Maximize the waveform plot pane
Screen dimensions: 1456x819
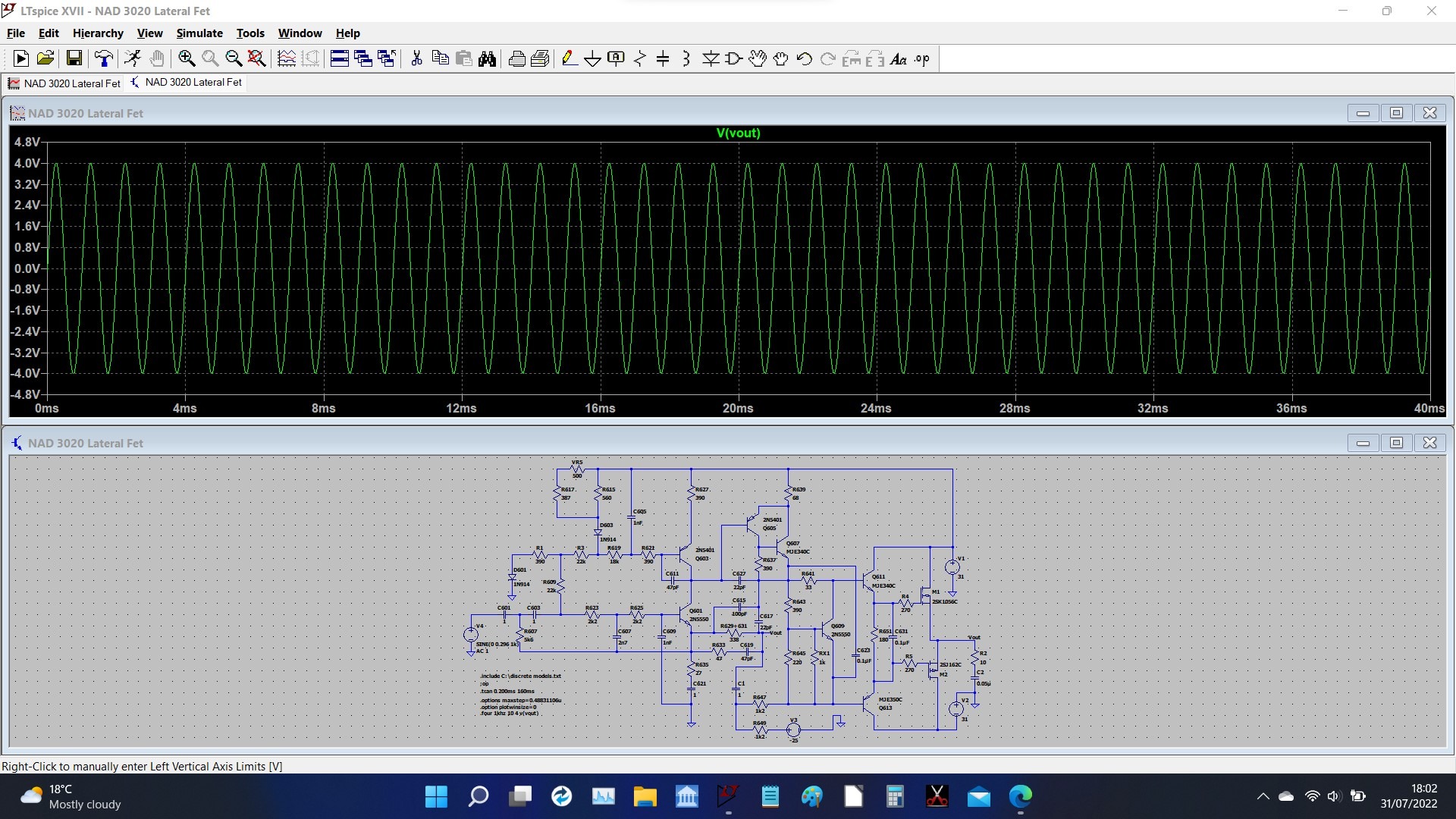click(1396, 113)
